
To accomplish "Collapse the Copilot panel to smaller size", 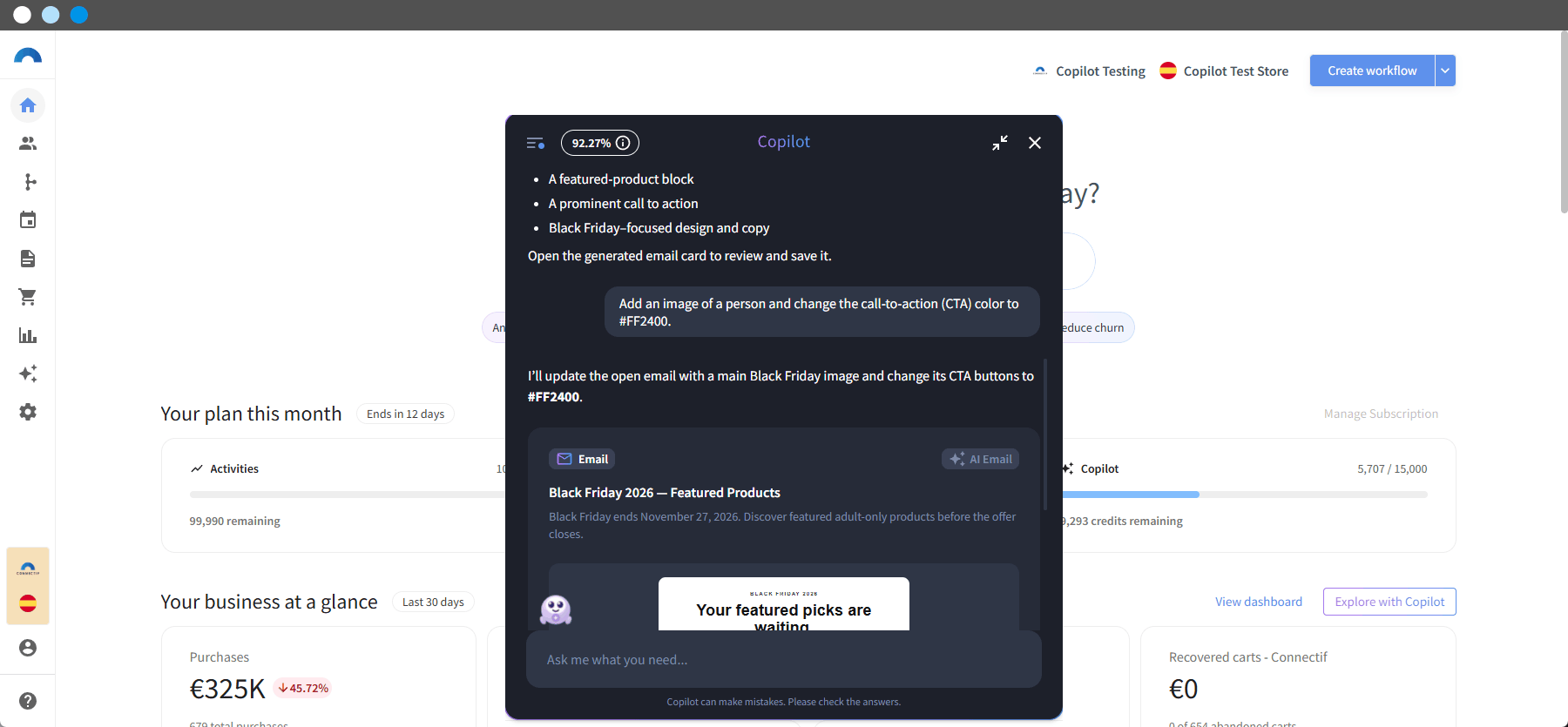I will click(x=1000, y=143).
